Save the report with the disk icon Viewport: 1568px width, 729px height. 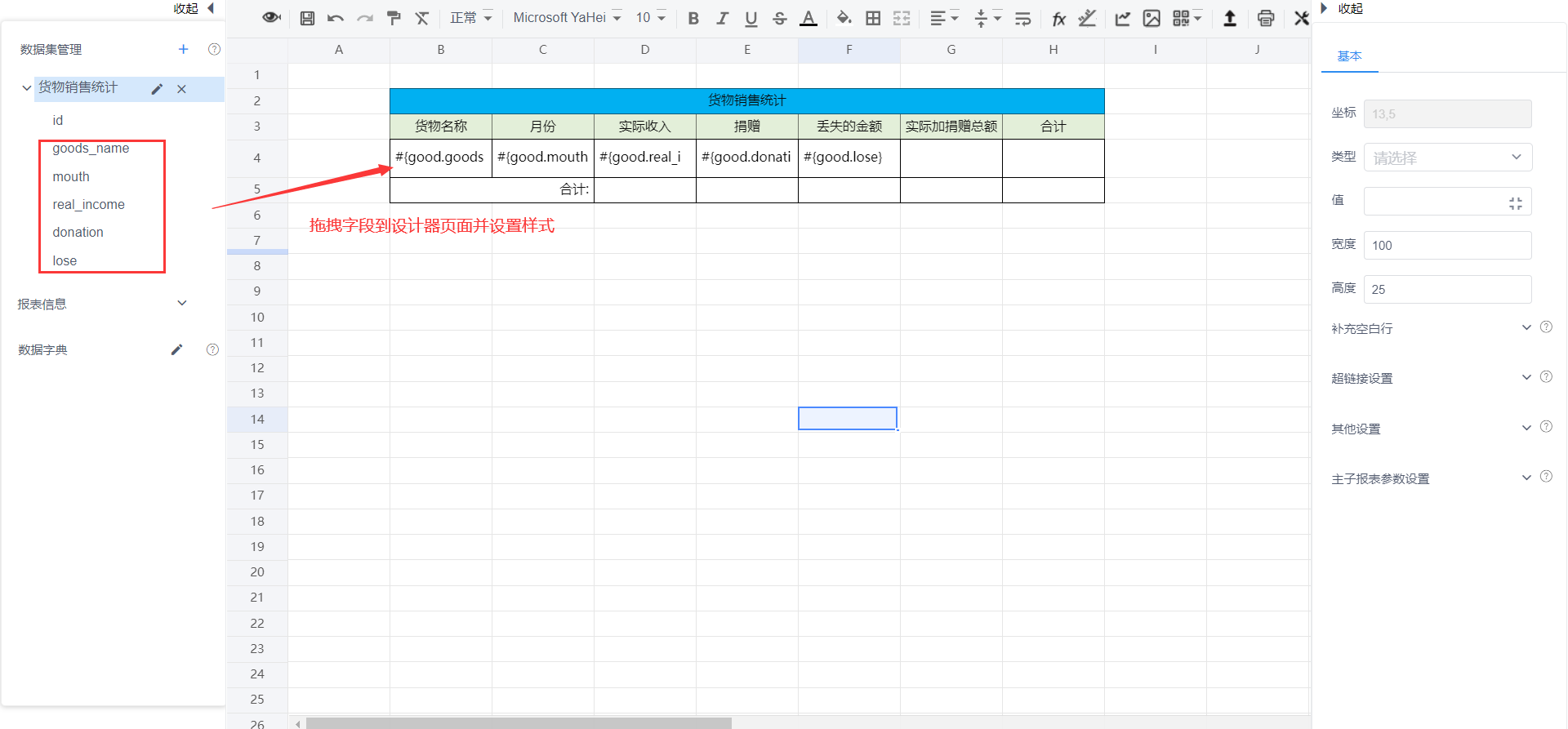coord(307,18)
